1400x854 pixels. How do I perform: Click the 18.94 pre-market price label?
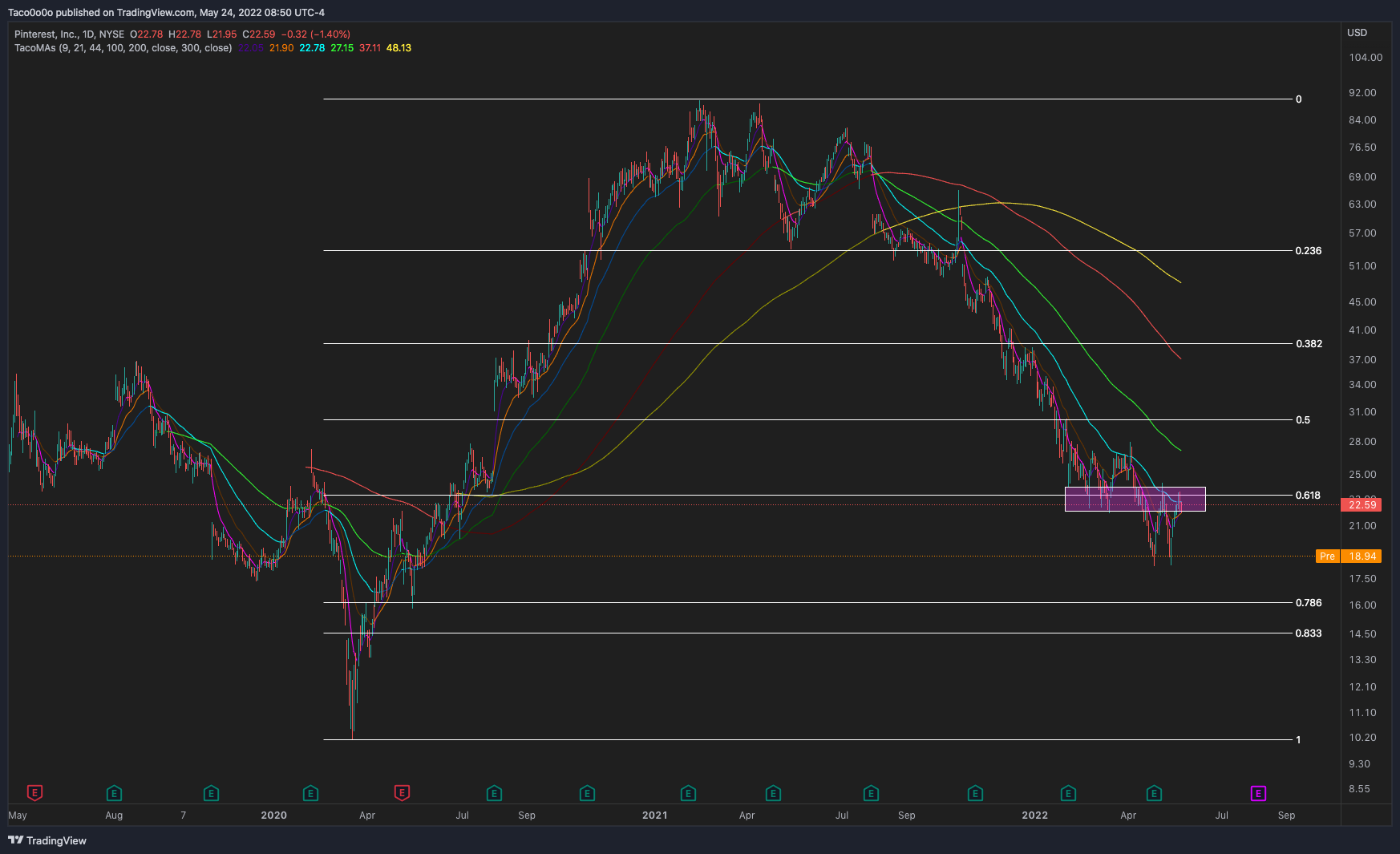(x=1362, y=556)
